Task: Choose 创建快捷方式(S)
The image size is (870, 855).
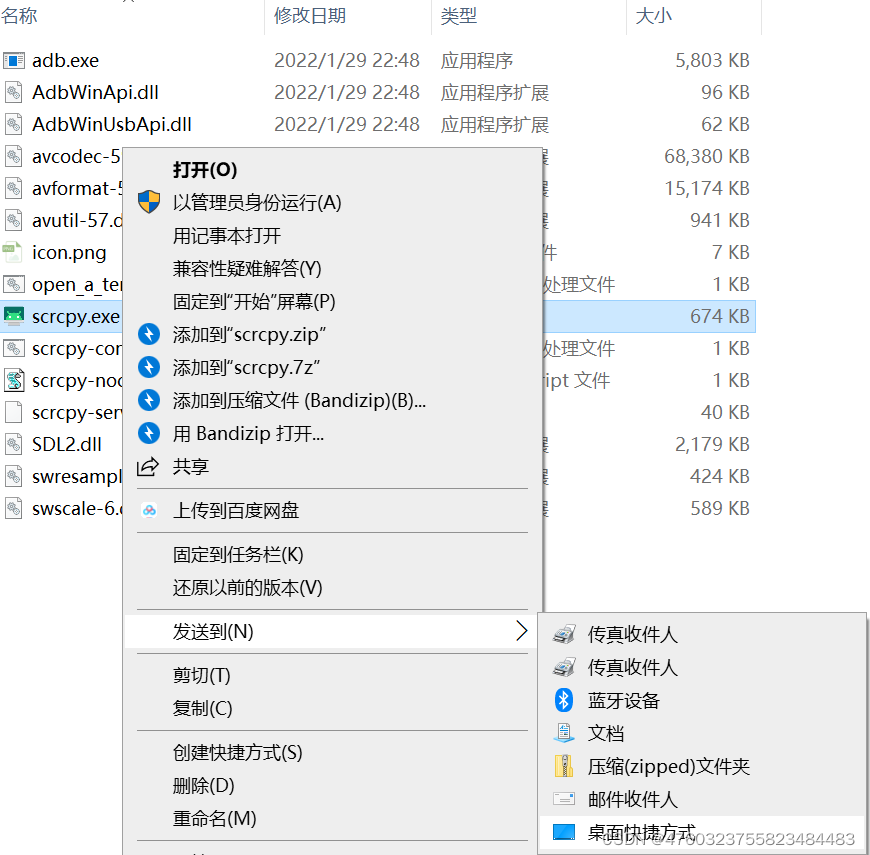Action: click(x=237, y=753)
